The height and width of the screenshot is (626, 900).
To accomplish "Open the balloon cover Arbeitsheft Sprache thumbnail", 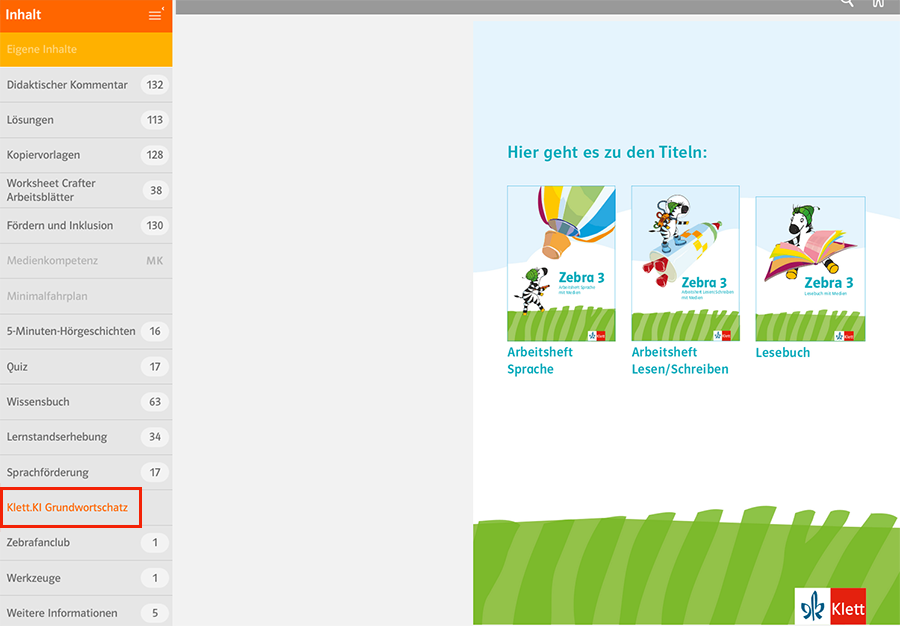I will point(561,263).
